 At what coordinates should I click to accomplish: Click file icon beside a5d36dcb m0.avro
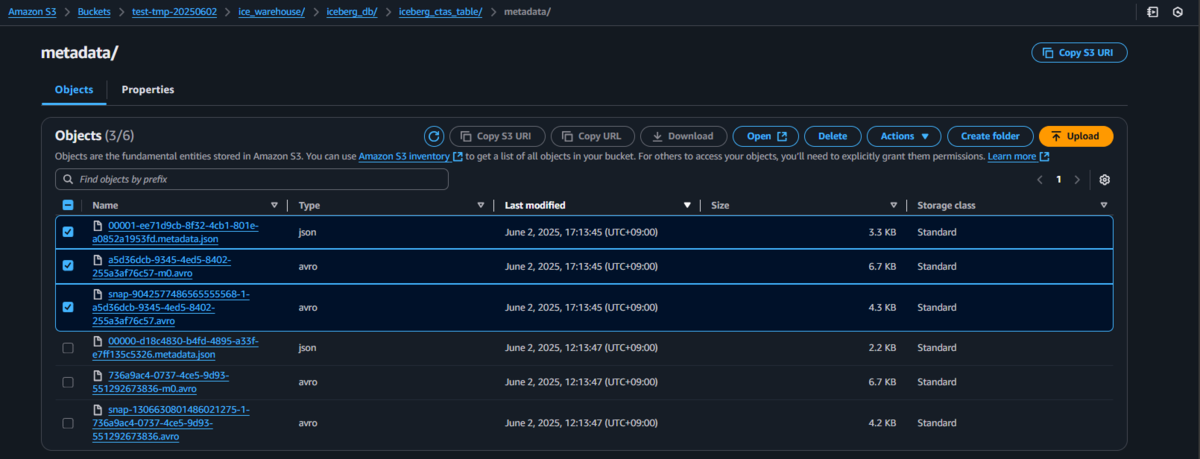98,259
